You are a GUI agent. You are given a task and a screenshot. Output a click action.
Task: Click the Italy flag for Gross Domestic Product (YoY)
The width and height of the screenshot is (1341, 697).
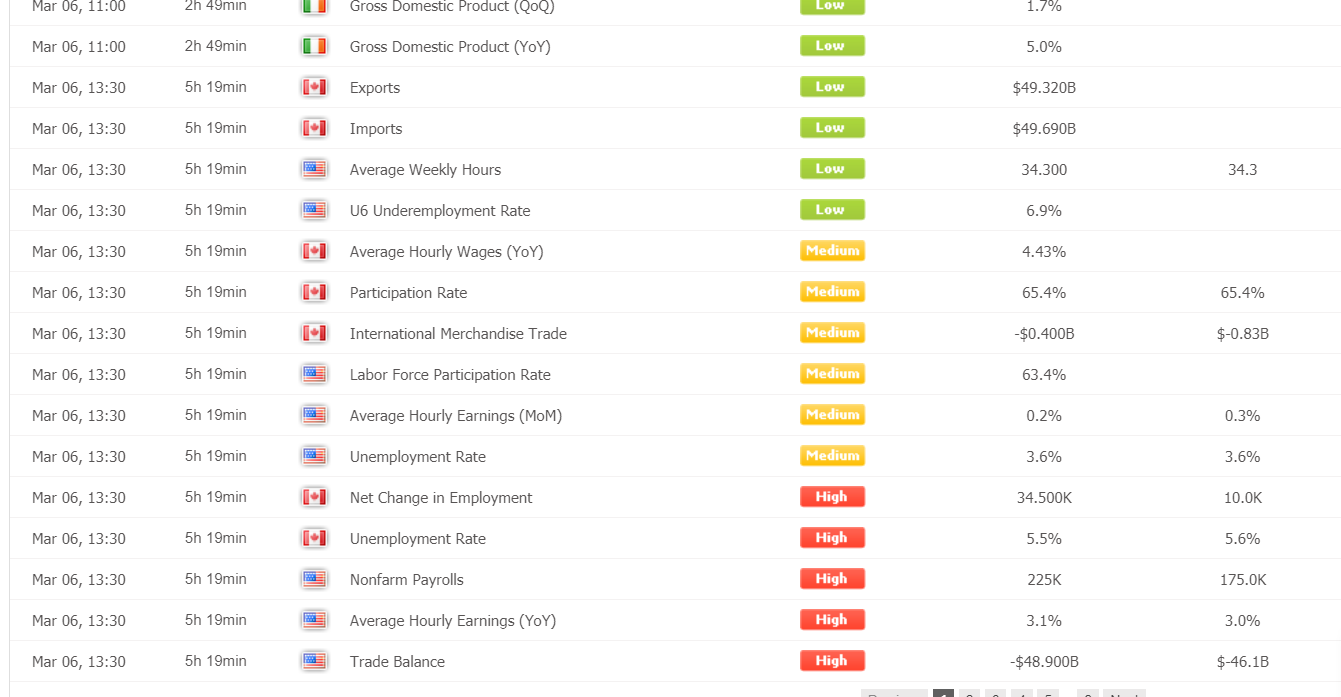point(314,46)
